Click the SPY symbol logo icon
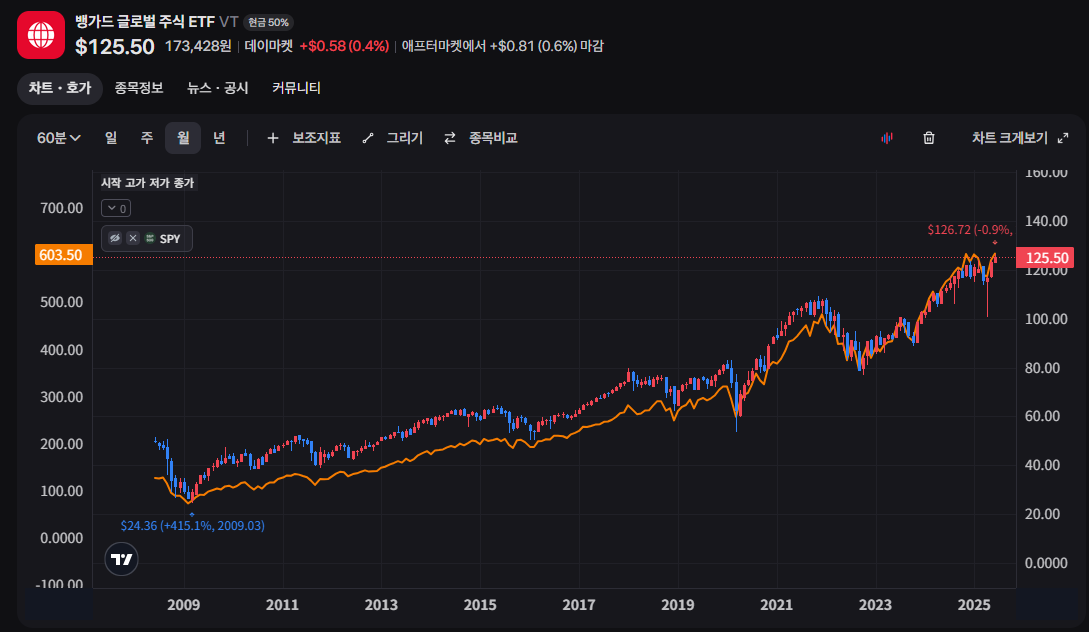Image resolution: width=1089 pixels, height=632 pixels. click(149, 238)
